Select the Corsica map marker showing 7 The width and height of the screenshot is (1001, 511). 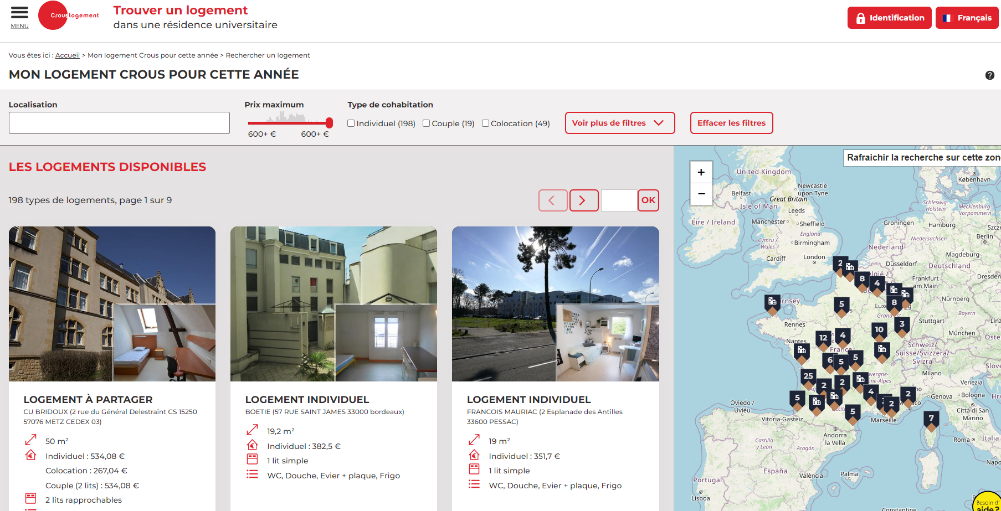tap(931, 421)
